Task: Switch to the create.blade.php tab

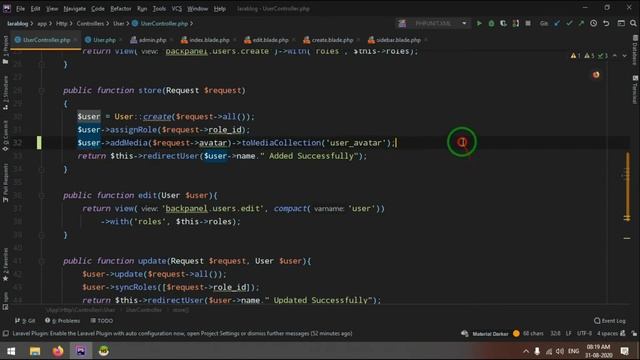Action: [x=331, y=40]
